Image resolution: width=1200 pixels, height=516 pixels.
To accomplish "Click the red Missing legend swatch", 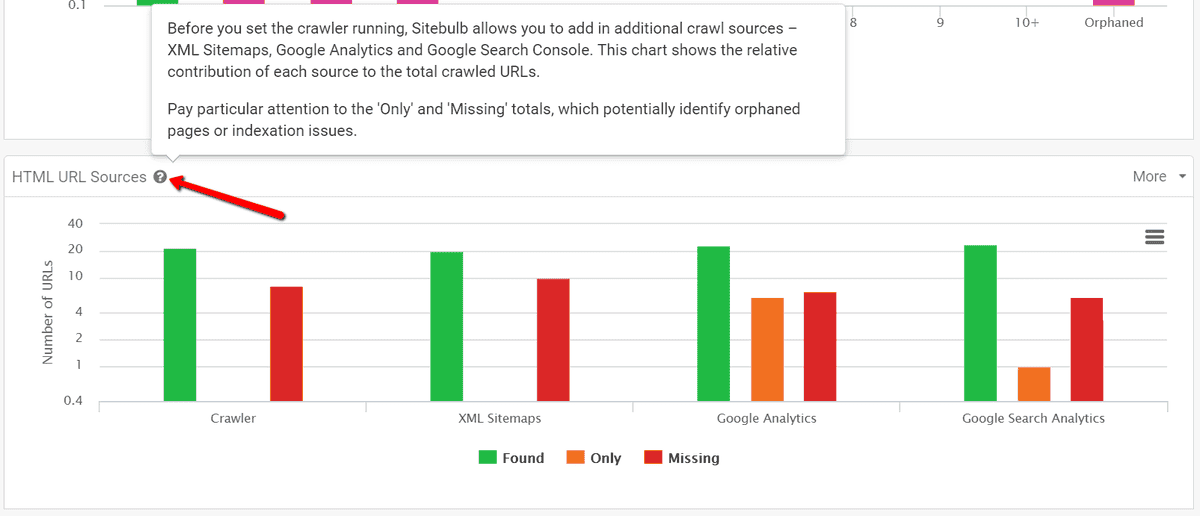I will pos(653,458).
